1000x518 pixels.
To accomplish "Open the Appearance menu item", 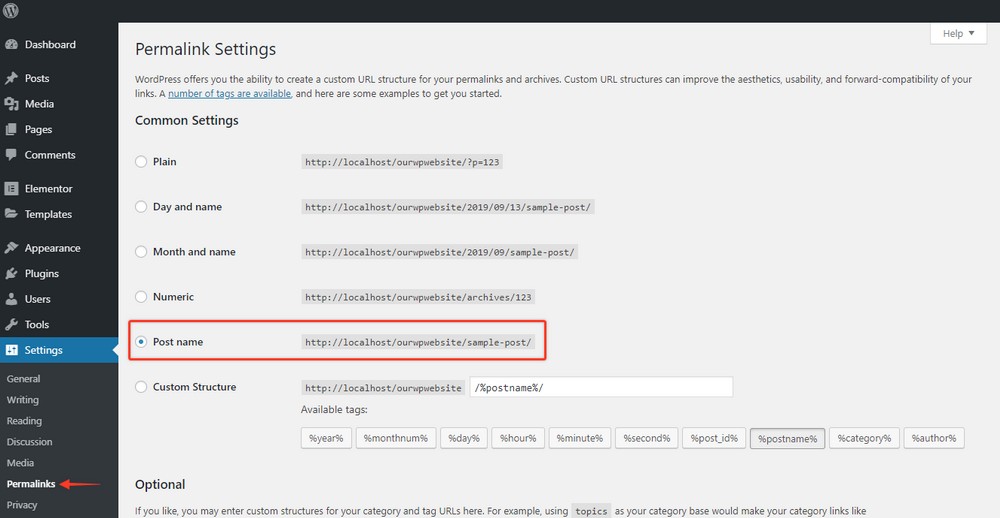I will click(x=53, y=248).
